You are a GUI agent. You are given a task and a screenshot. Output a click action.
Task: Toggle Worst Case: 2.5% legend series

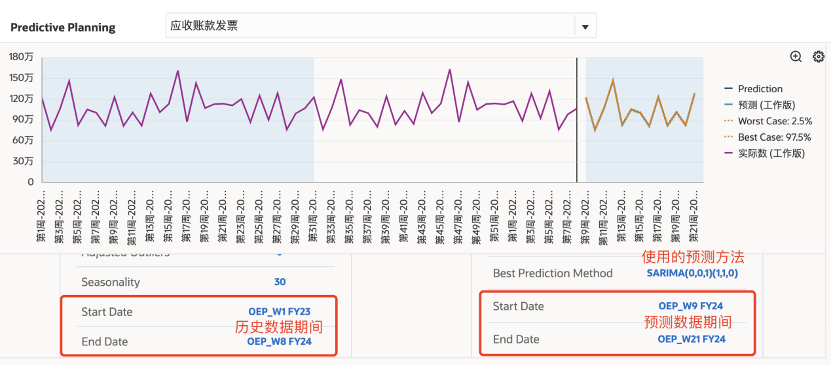(767, 121)
